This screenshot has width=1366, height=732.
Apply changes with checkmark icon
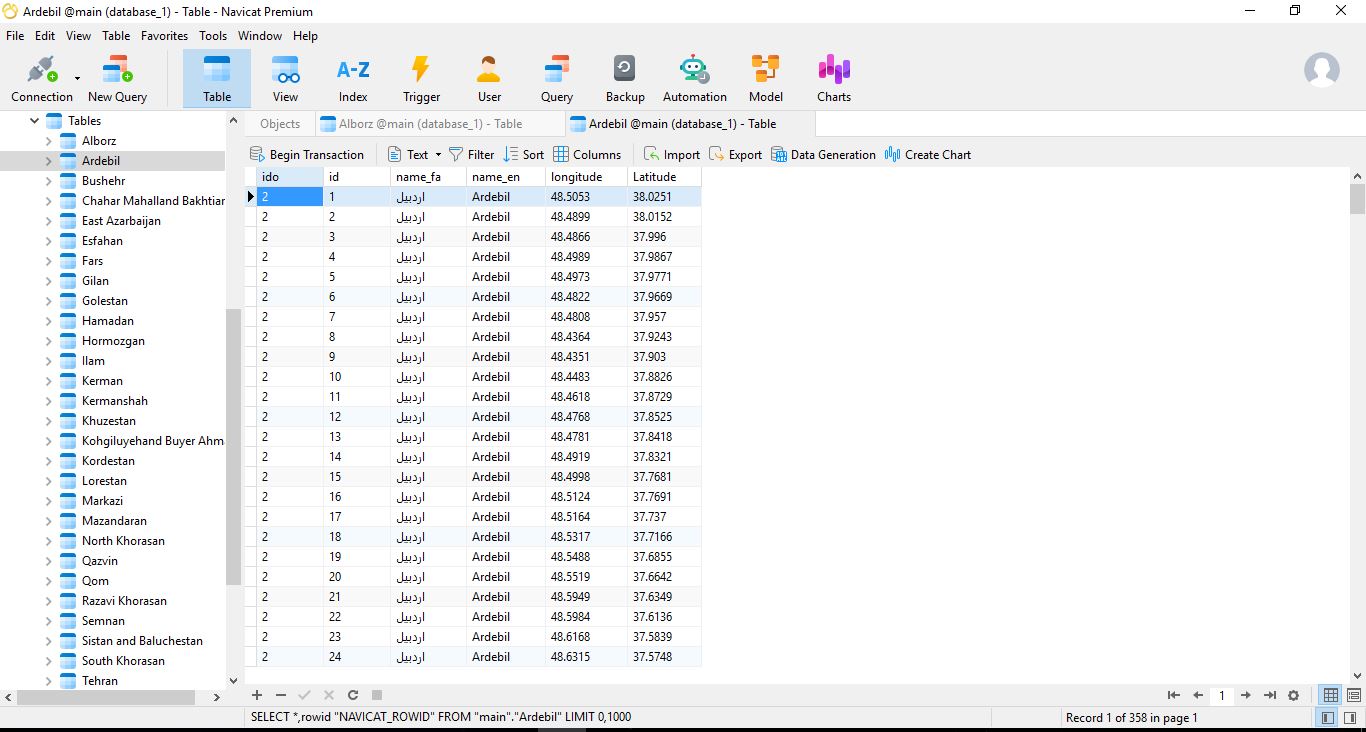[305, 695]
